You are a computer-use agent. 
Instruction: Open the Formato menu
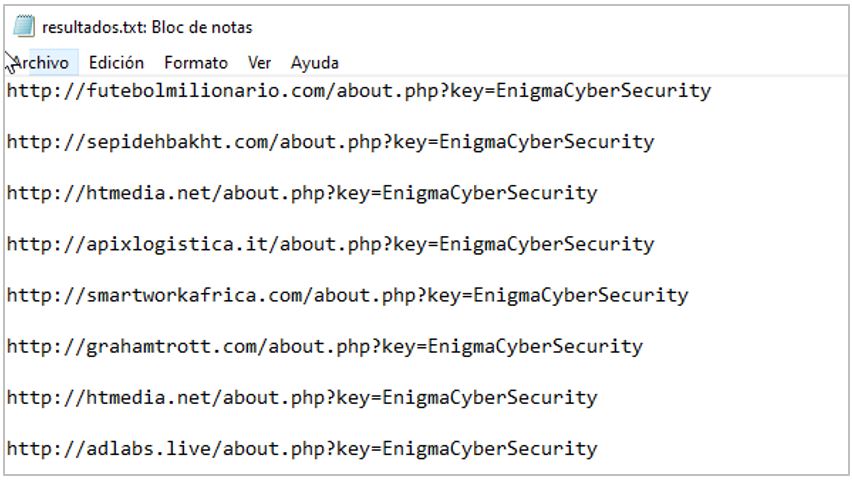tap(196, 63)
